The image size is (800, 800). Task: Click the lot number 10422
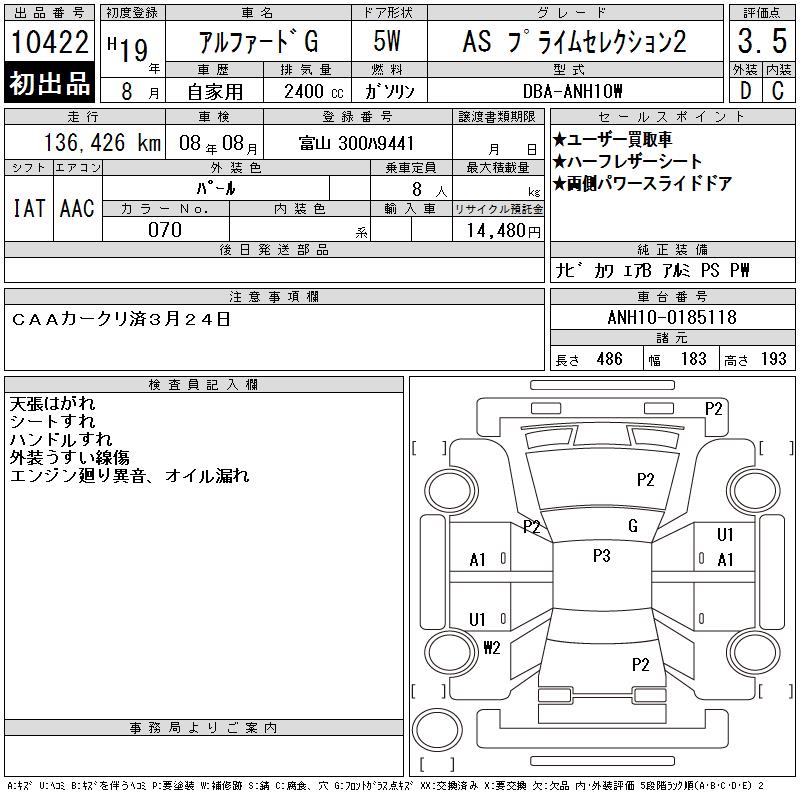[x=50, y=43]
